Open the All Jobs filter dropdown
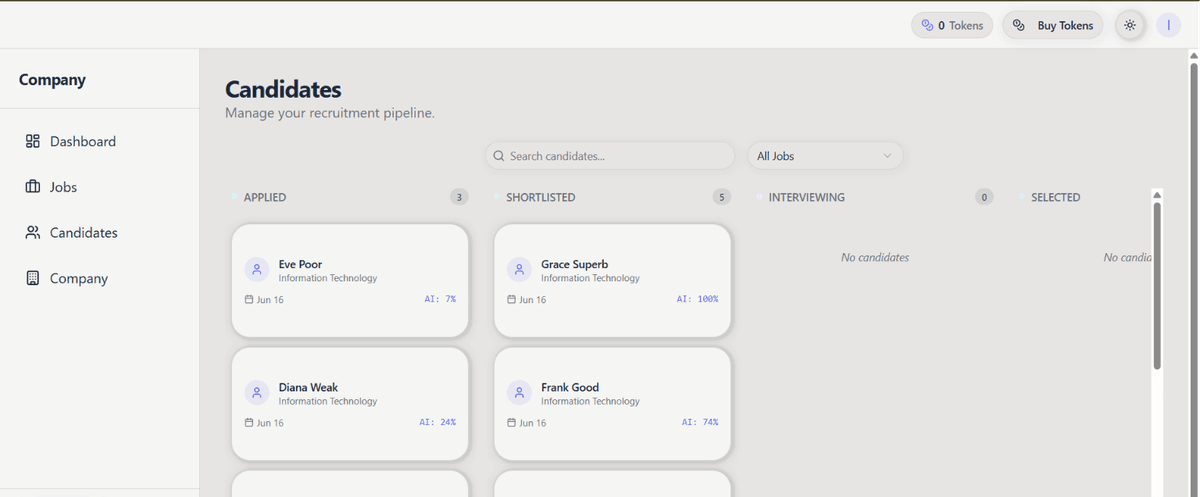 point(825,156)
